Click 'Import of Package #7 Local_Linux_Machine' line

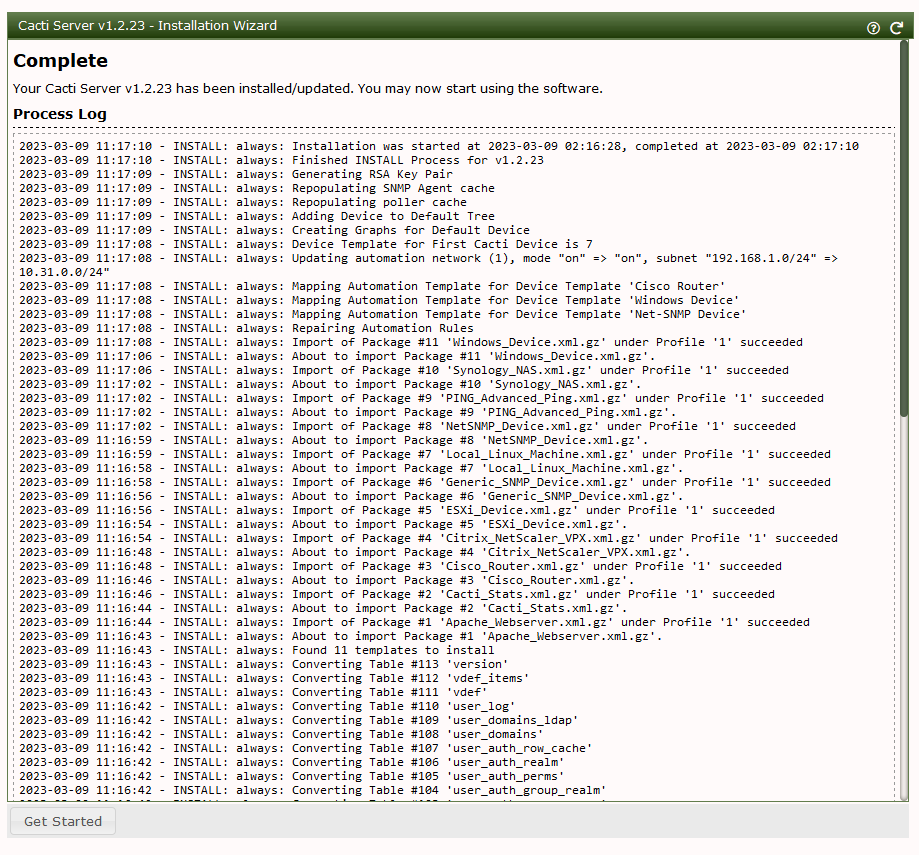[425, 455]
